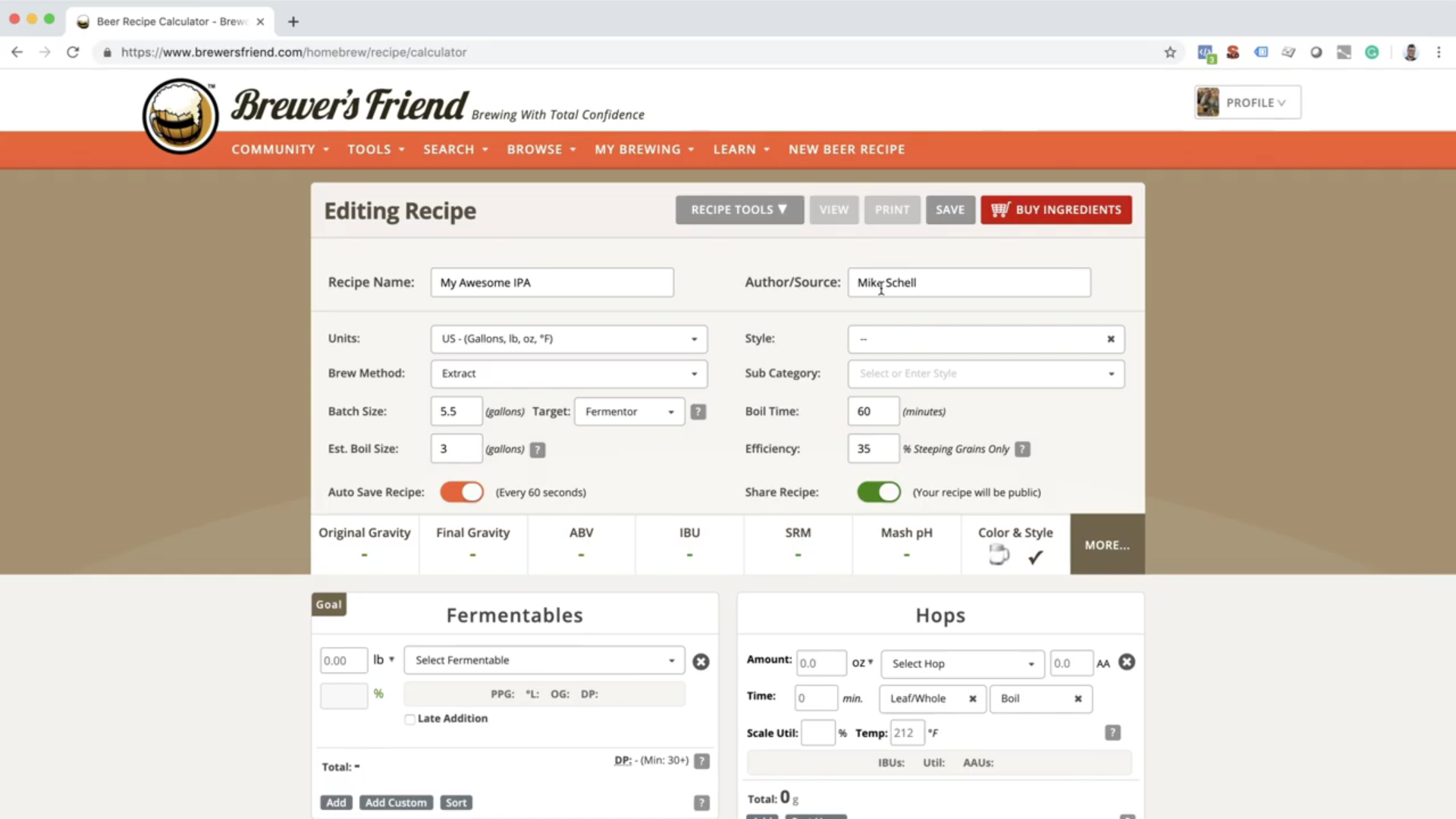Click the Chrome profile avatar icon
Viewport: 1456px width, 819px height.
coord(1410,52)
